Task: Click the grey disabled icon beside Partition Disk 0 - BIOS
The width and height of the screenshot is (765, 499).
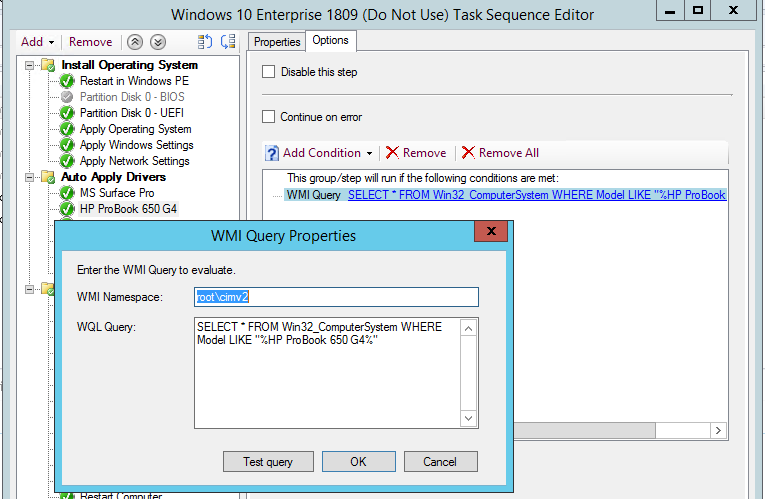Action: coord(67,97)
